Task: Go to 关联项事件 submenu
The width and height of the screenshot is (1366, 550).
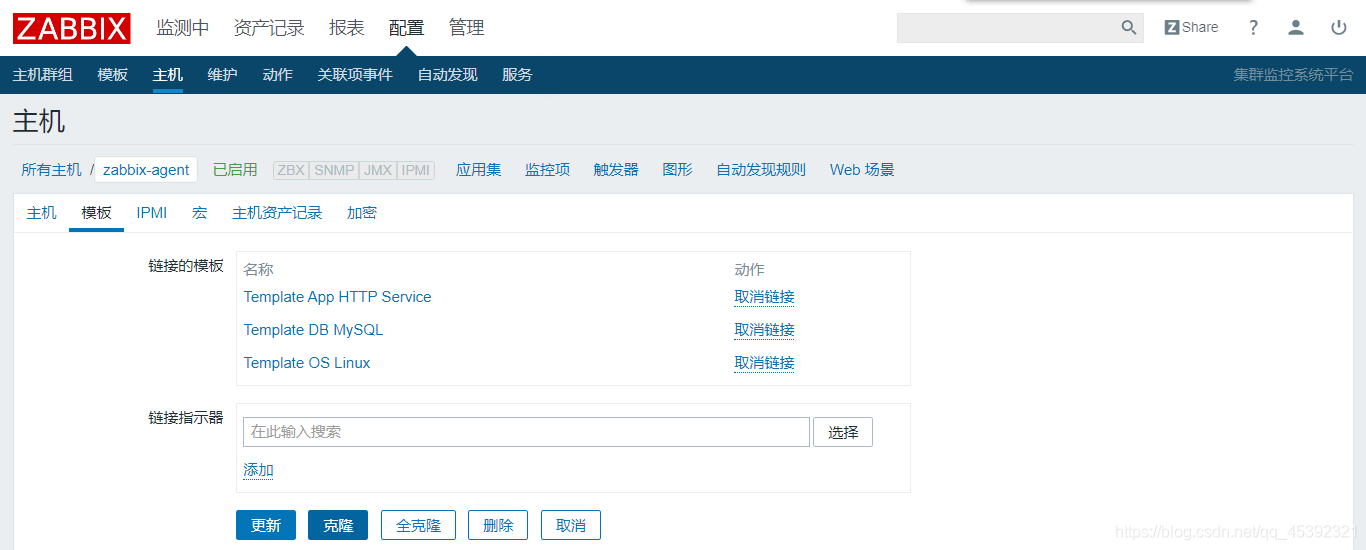Action: coord(355,75)
